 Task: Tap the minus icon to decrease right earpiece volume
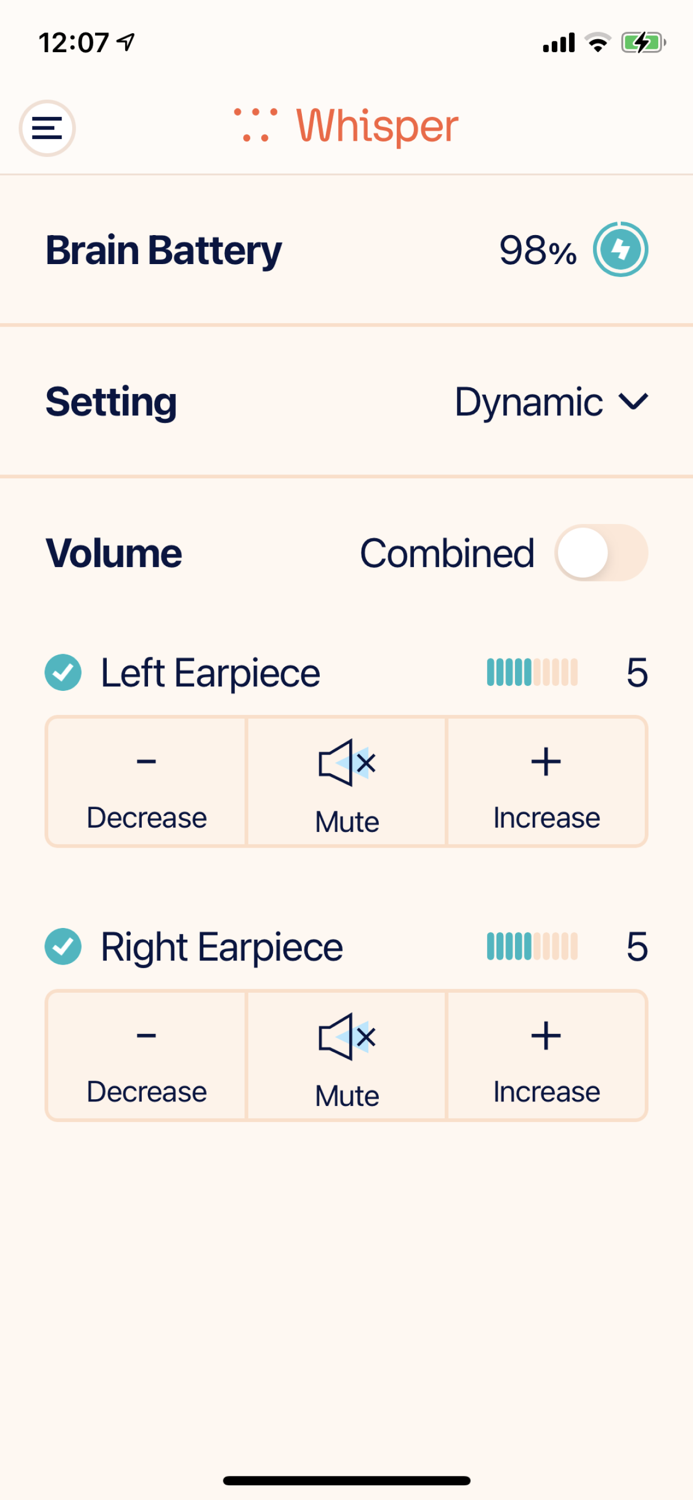click(x=145, y=1037)
